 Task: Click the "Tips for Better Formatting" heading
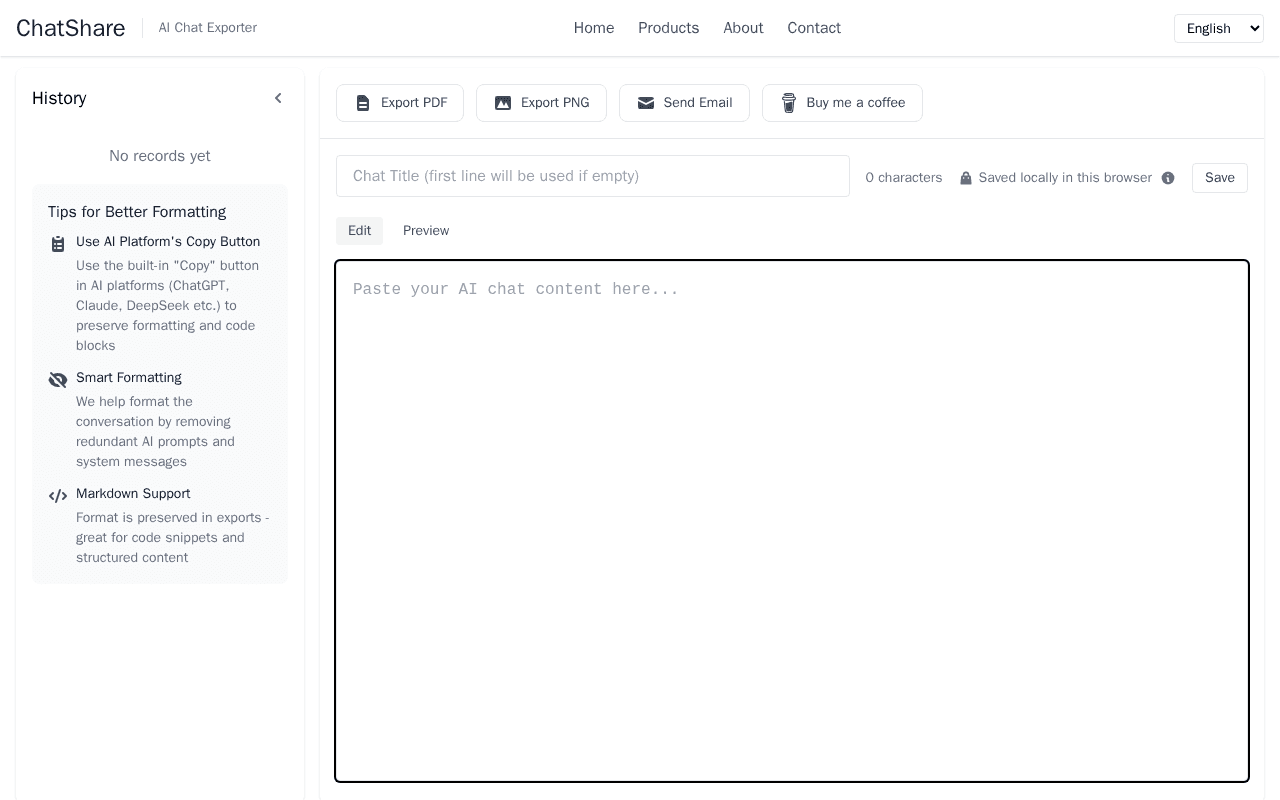(137, 212)
